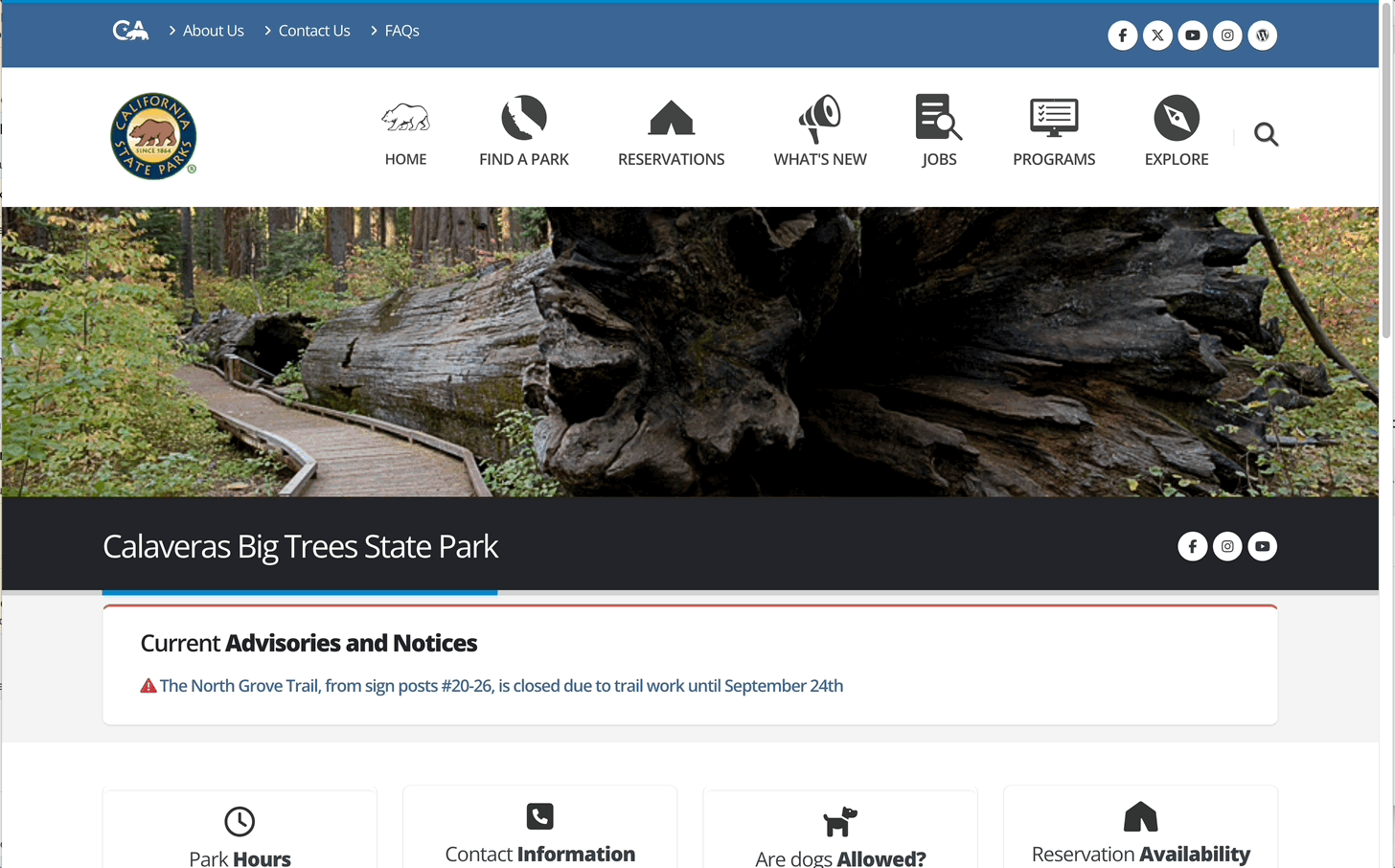Open the EXPLORE compass icon

[x=1176, y=117]
